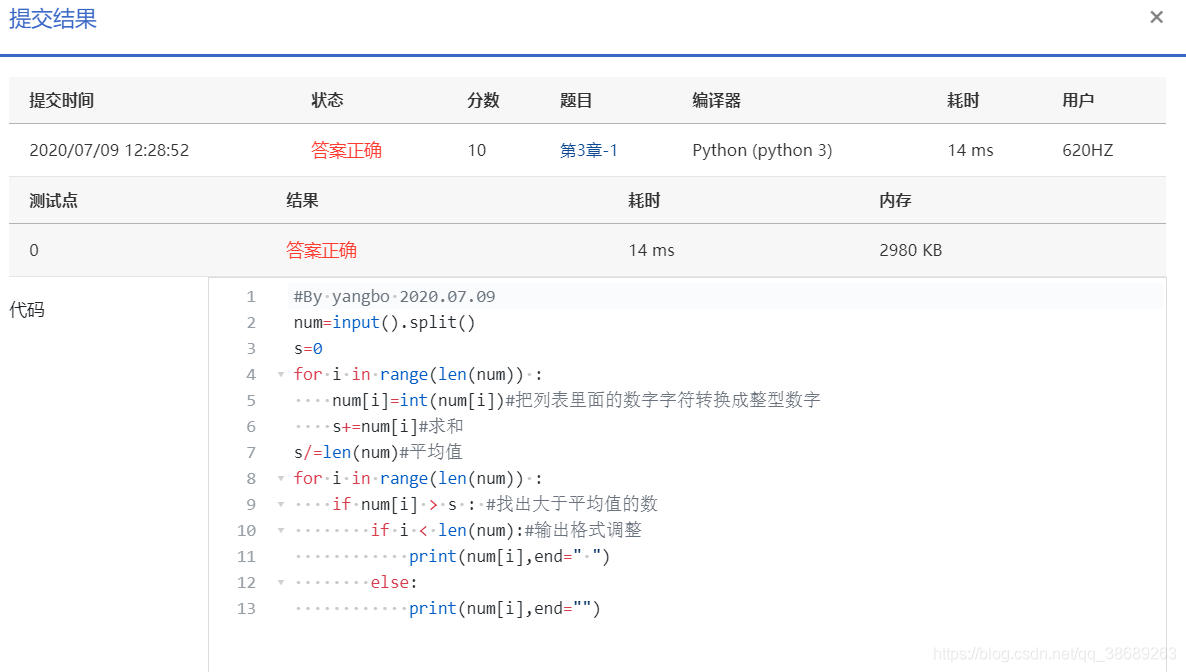Click the 代码 label
Image resolution: width=1186 pixels, height=672 pixels.
coord(27,310)
